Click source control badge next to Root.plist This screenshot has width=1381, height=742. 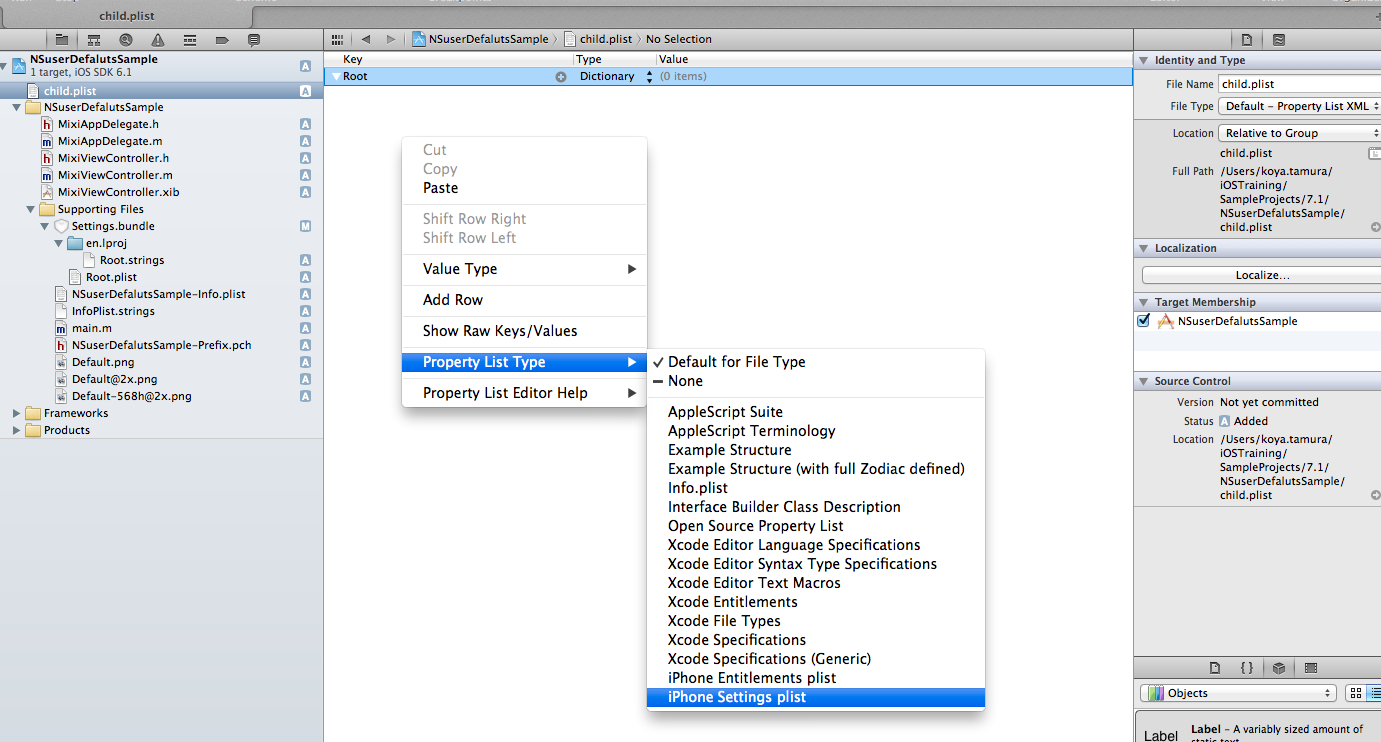(305, 277)
